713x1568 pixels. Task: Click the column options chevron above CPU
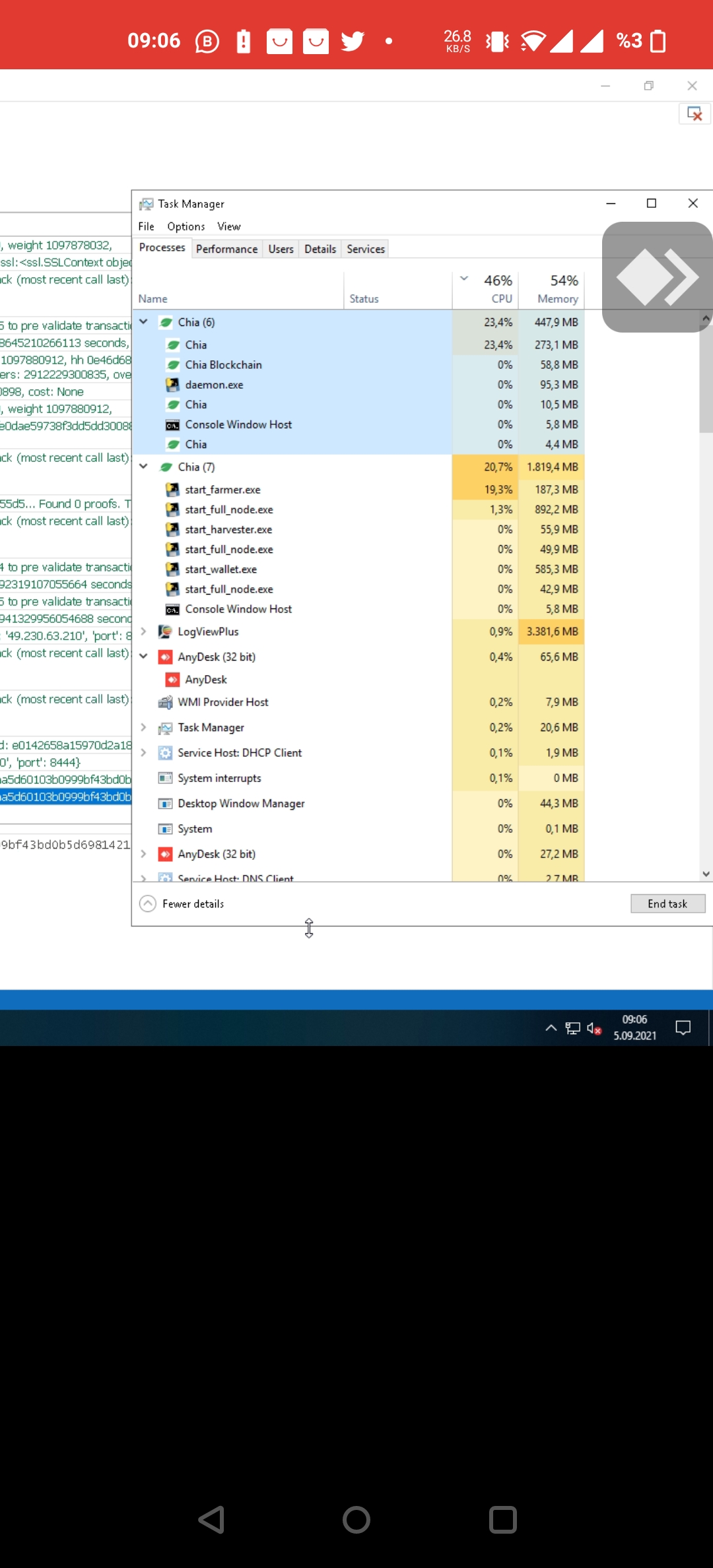point(464,278)
